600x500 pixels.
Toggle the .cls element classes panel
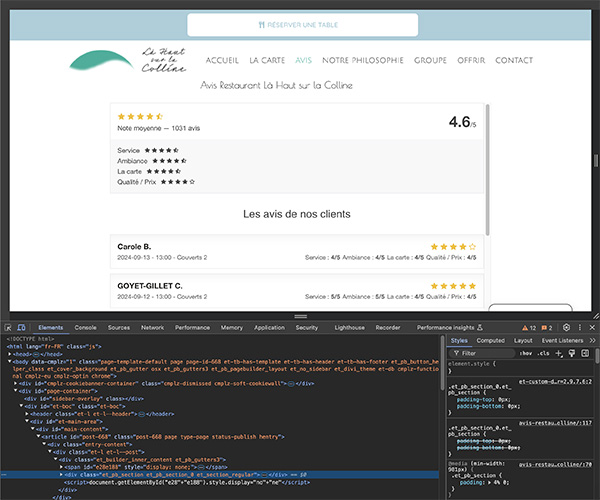[x=543, y=353]
